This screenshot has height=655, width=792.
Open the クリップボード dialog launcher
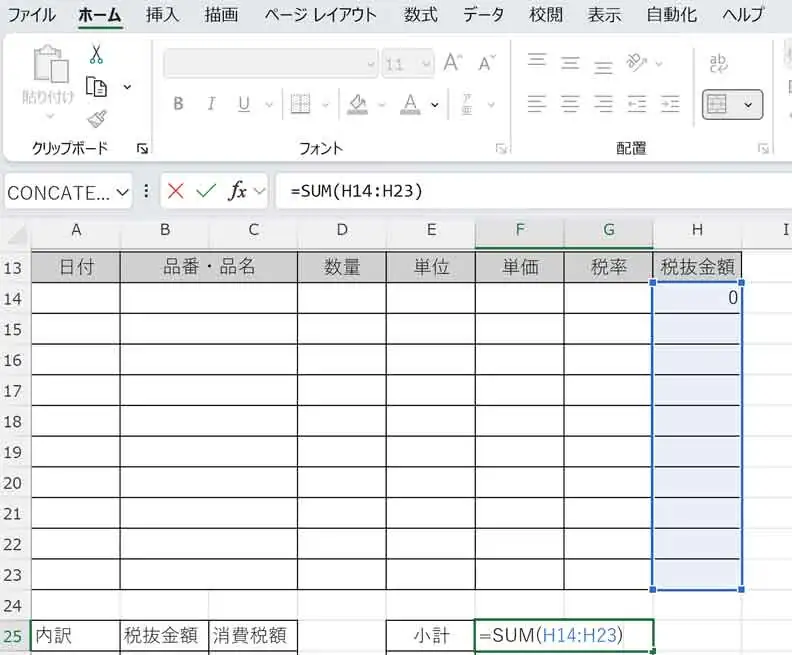click(143, 148)
